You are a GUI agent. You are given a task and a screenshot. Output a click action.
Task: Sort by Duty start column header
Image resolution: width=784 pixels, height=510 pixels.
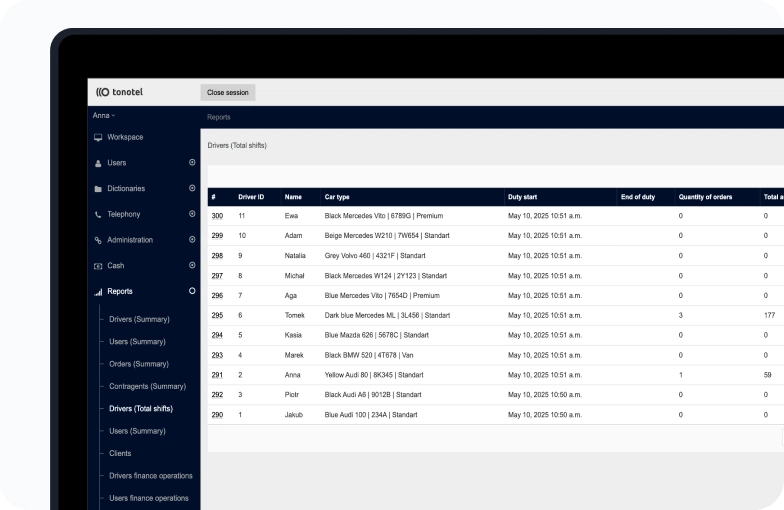(522, 197)
